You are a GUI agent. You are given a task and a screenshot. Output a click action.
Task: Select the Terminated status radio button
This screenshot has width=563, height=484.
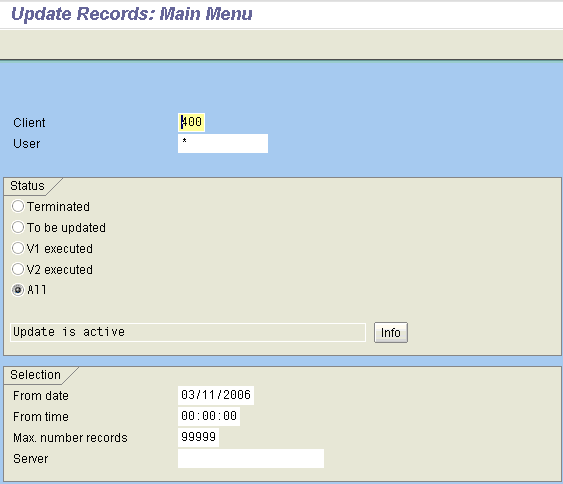click(18, 206)
